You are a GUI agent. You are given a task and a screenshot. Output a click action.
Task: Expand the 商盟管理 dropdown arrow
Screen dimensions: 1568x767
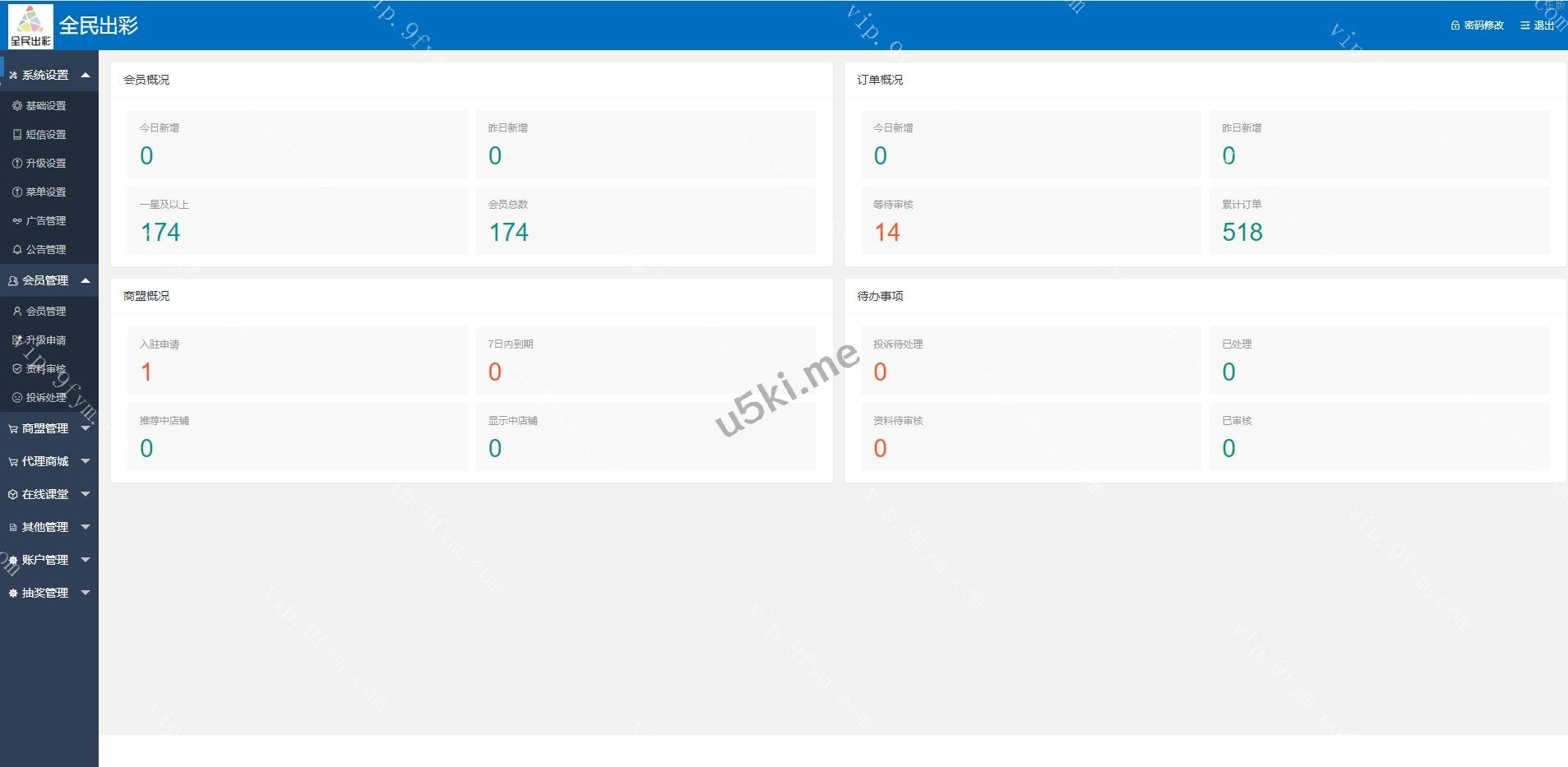coord(86,428)
